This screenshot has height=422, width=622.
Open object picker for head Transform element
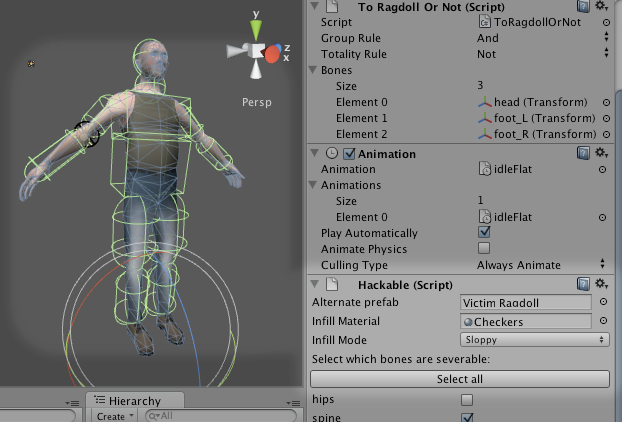(605, 103)
